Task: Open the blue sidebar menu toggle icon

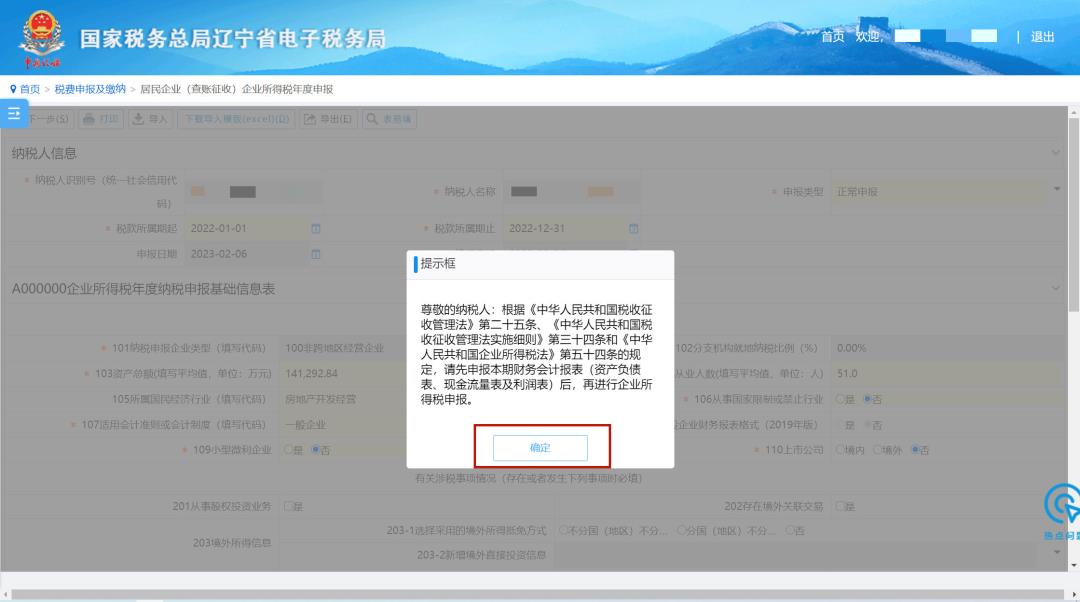Action: tap(14, 114)
